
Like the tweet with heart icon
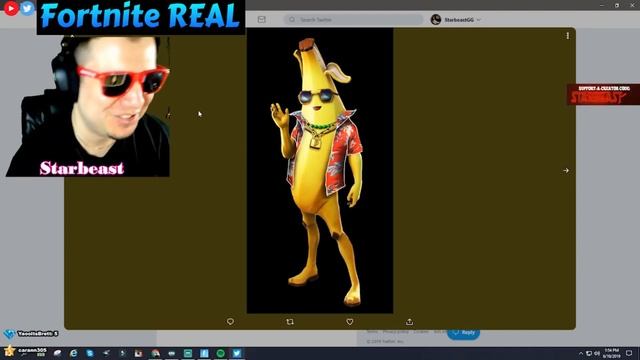(350, 322)
